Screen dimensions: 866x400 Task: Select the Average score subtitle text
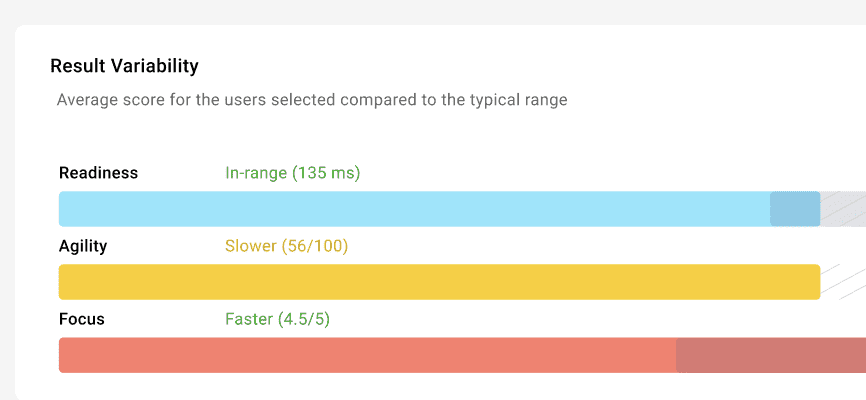[312, 100]
